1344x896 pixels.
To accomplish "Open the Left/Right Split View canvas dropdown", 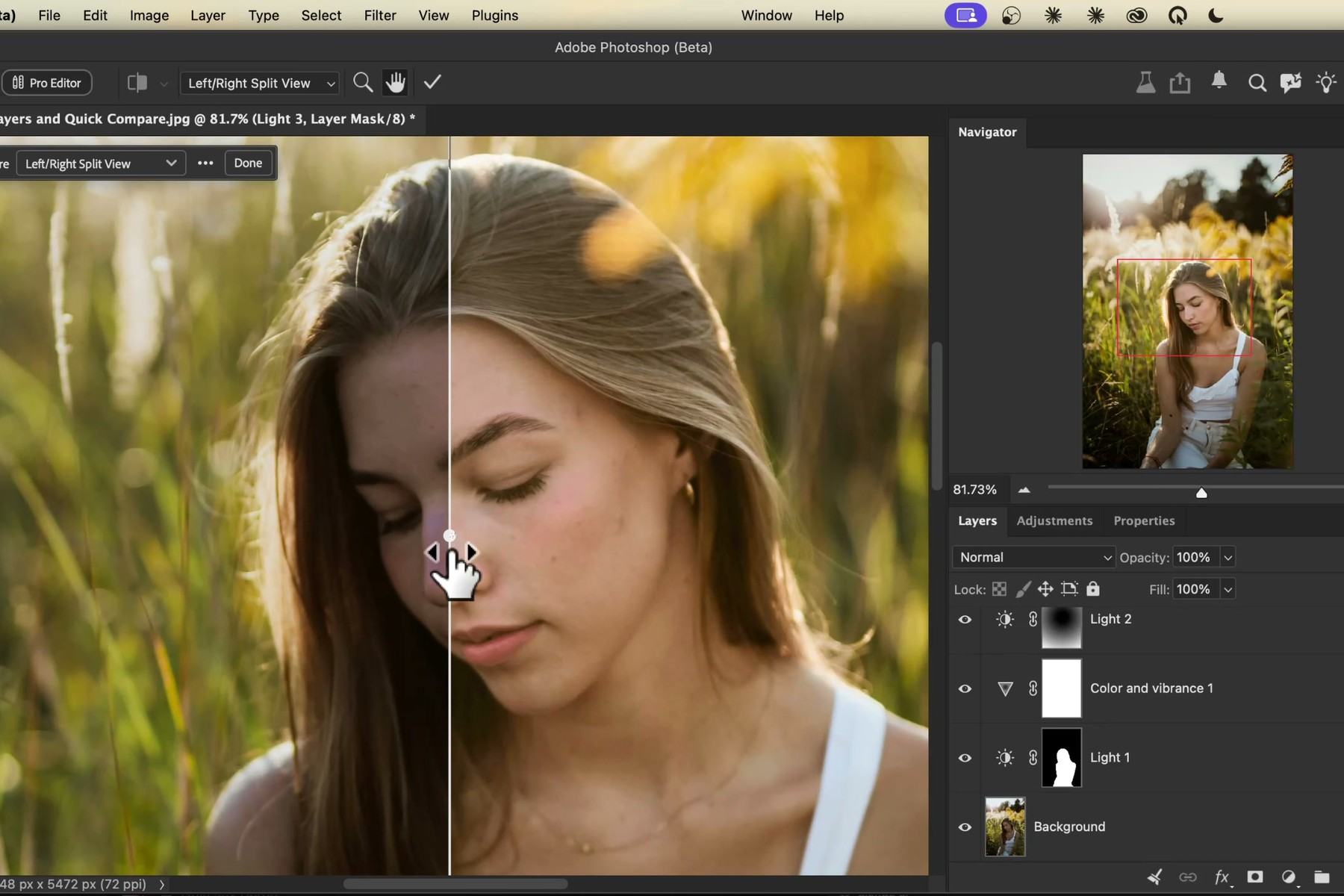I will tap(101, 163).
